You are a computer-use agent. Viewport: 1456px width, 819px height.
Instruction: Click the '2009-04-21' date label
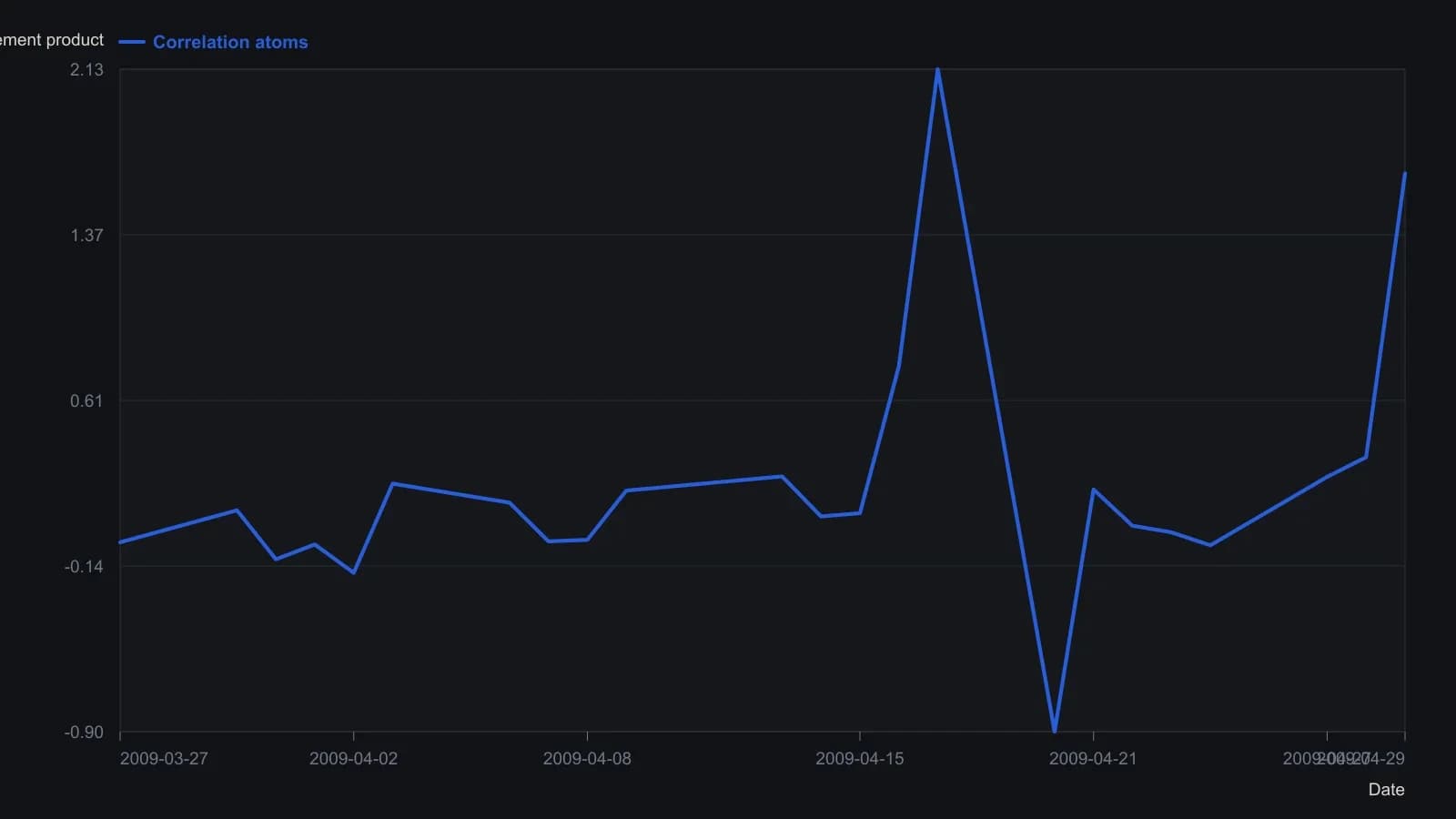point(1093,759)
